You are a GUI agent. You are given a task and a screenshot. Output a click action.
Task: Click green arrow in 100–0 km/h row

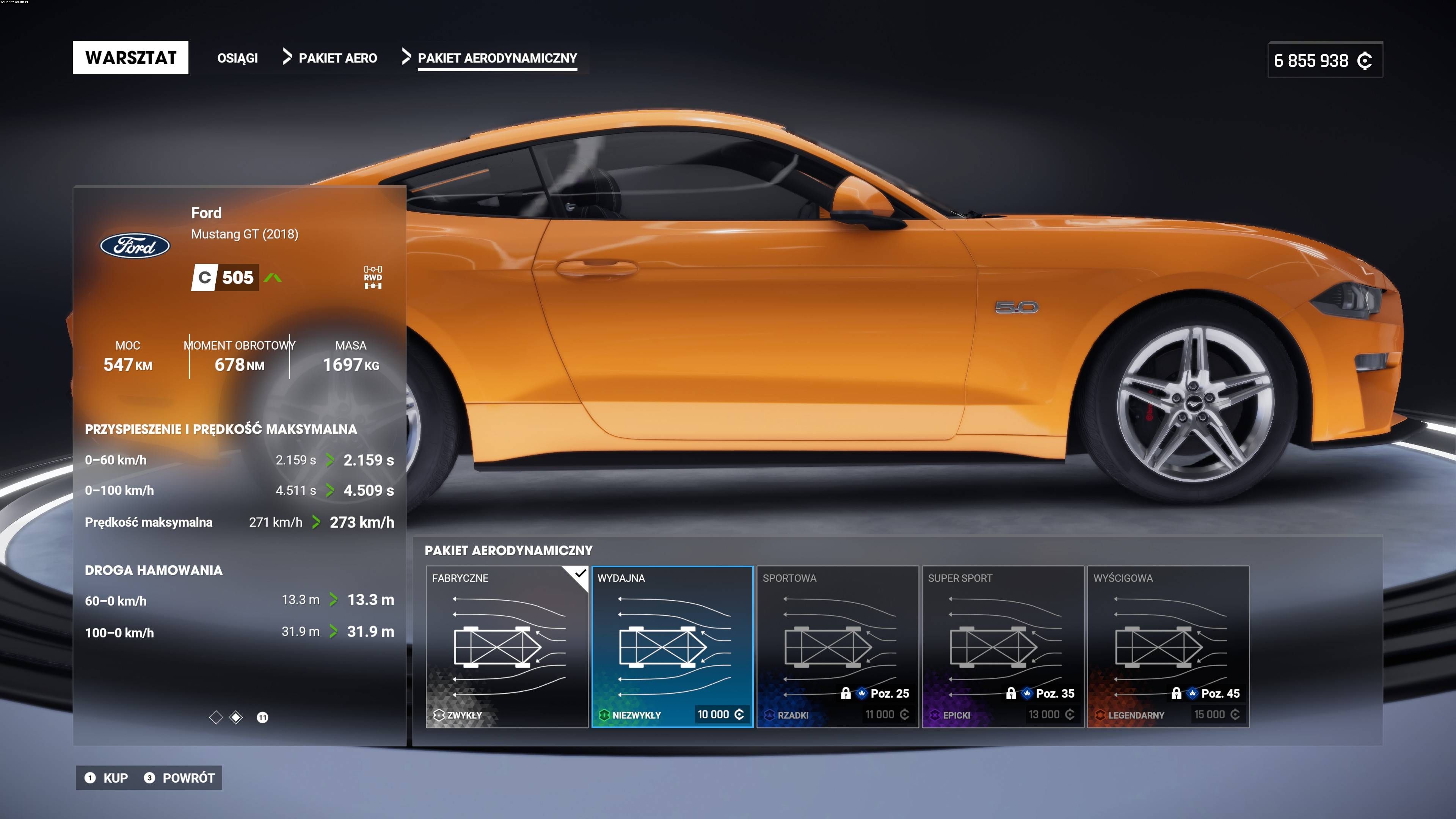[334, 631]
